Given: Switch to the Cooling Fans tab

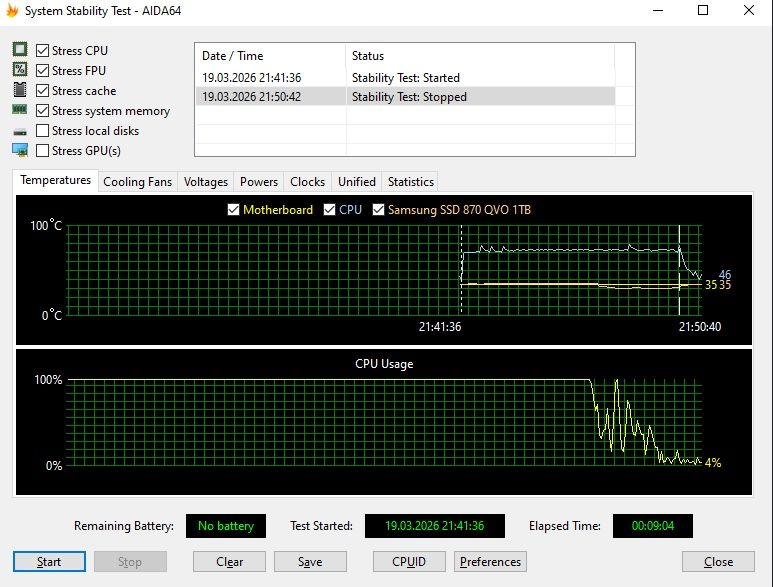Looking at the screenshot, I should (x=138, y=182).
